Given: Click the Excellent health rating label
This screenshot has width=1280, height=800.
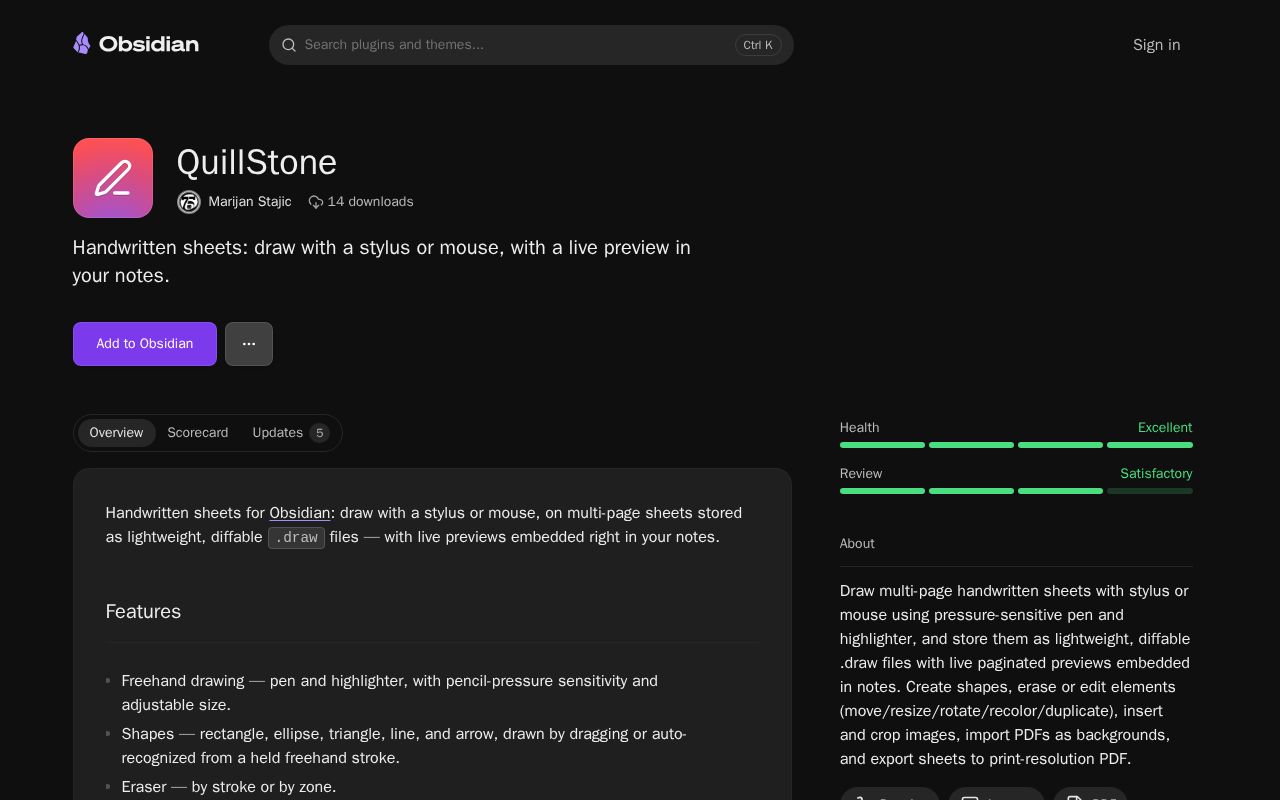Looking at the screenshot, I should [1165, 428].
